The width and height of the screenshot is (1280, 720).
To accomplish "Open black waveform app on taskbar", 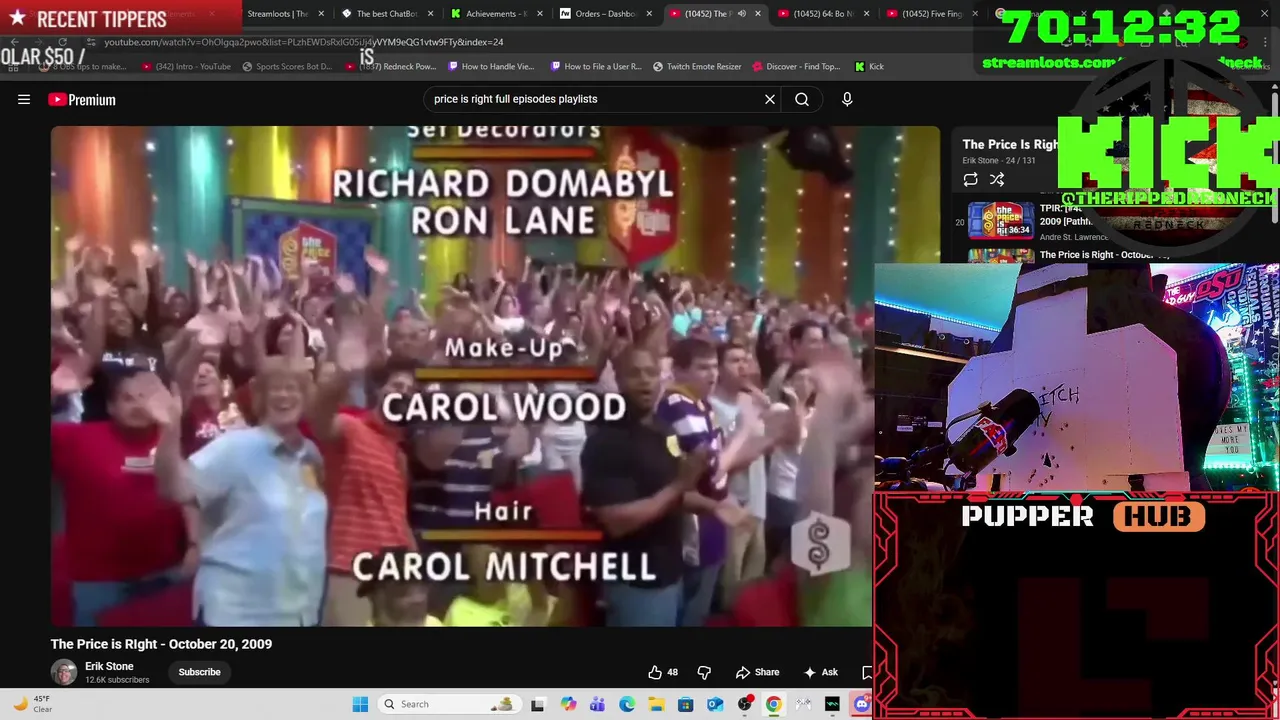I will coord(832,704).
